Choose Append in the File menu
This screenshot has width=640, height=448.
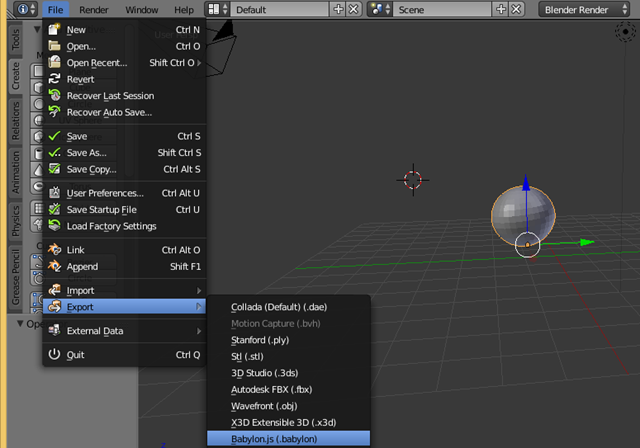(124, 266)
